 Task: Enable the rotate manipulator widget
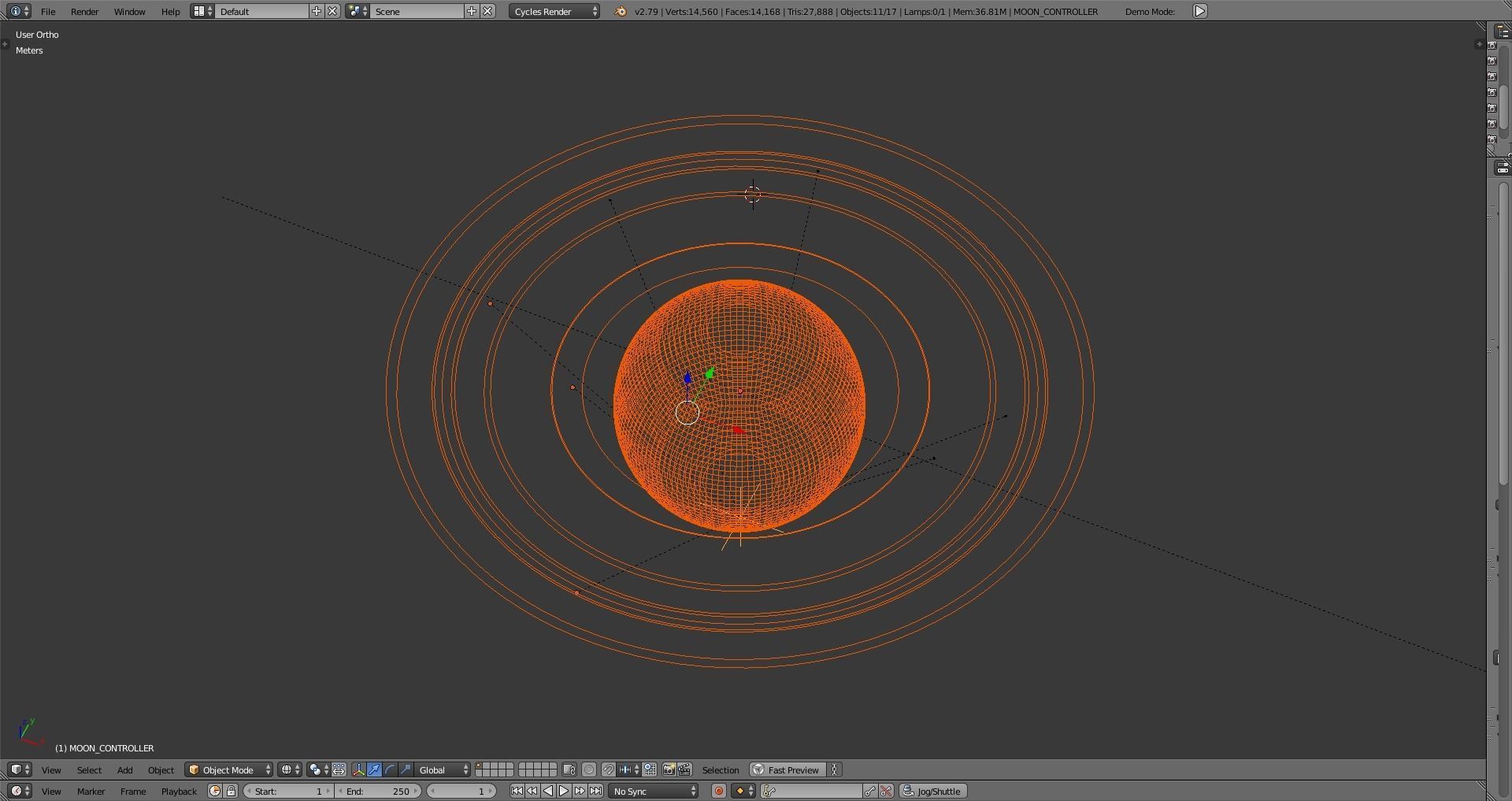coord(390,769)
